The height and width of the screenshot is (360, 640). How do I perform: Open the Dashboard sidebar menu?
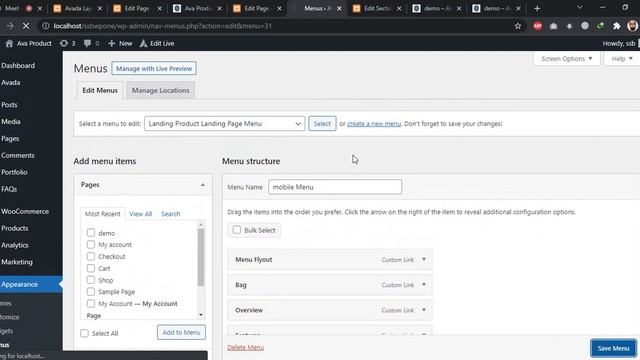click(x=18, y=66)
